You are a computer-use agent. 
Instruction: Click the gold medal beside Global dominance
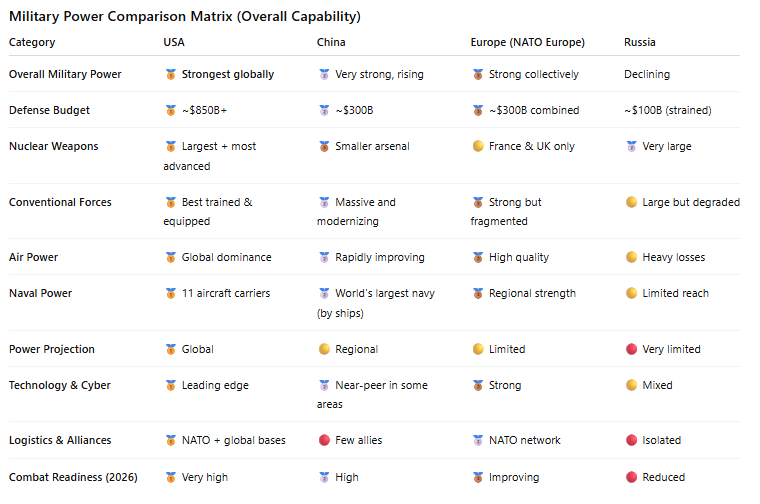pyautogui.click(x=171, y=257)
